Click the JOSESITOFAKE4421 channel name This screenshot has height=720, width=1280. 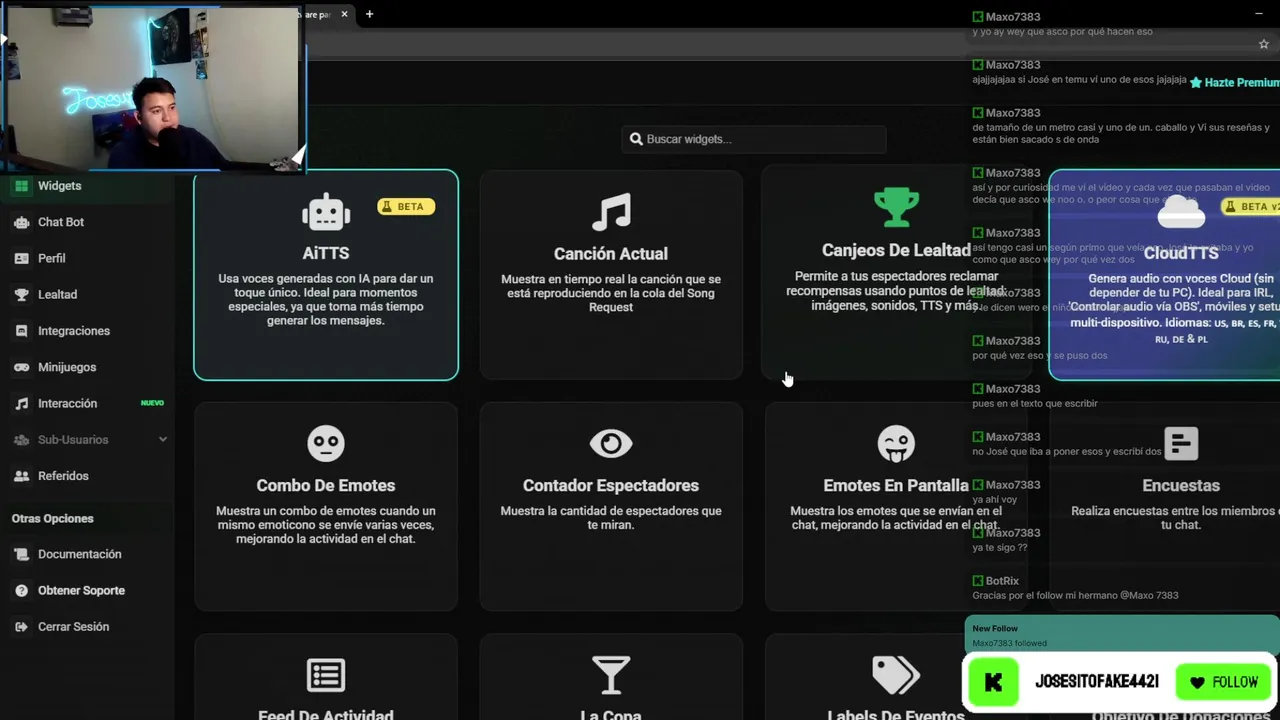(1097, 682)
